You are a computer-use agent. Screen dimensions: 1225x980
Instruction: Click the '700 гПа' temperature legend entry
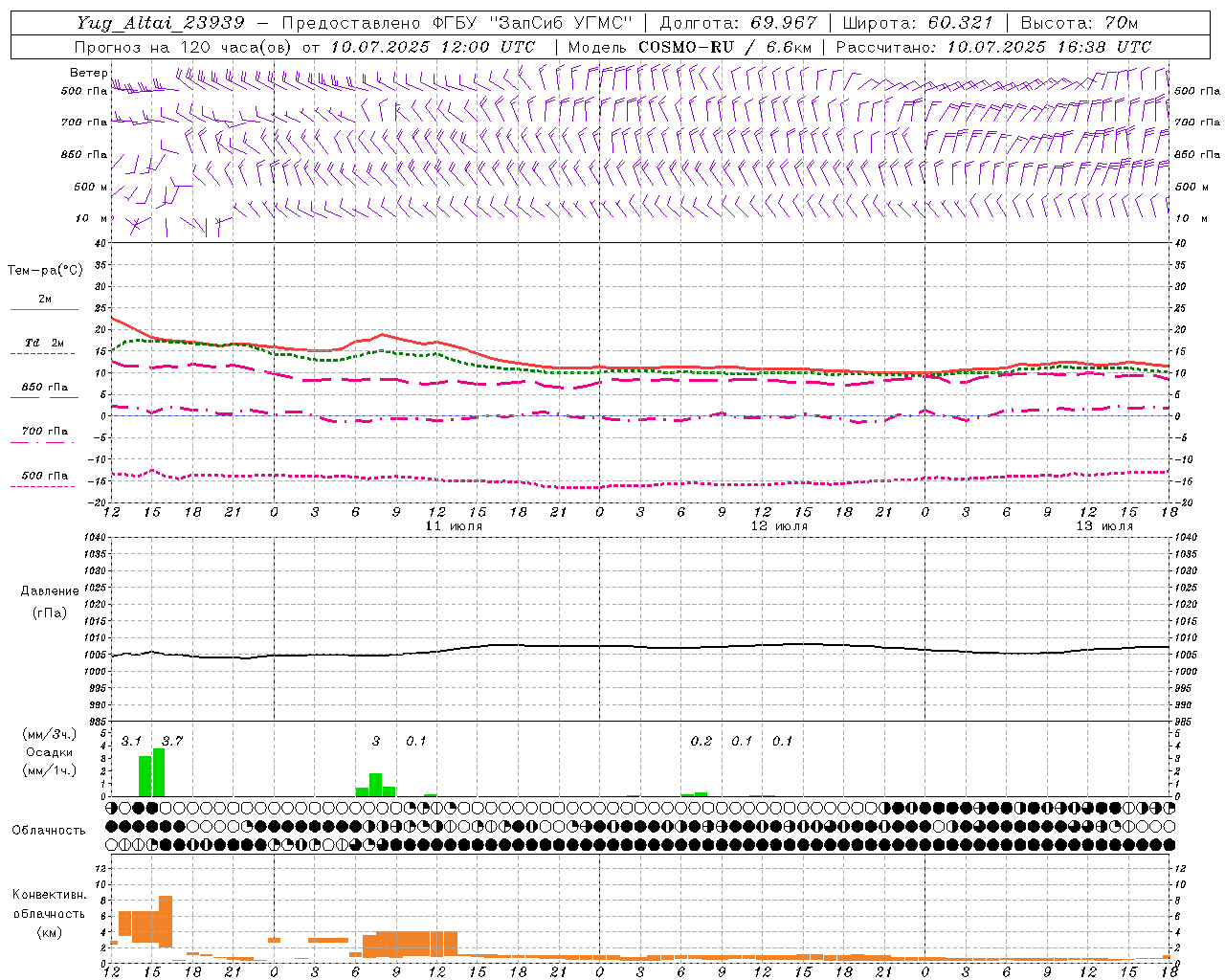pos(44,432)
